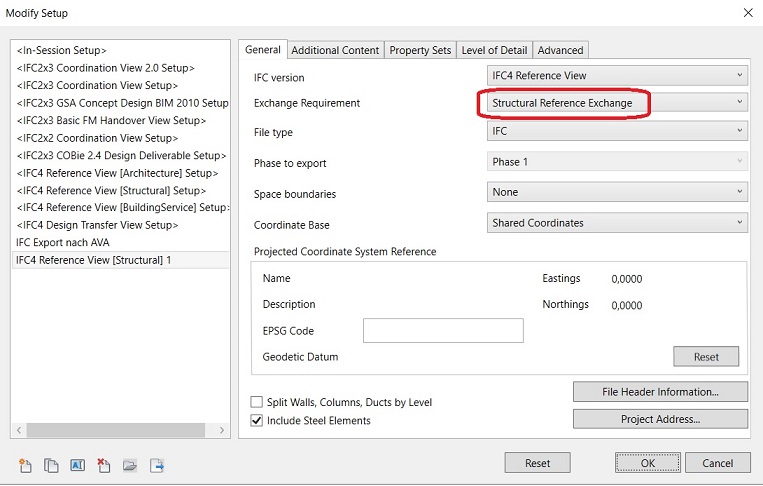This screenshot has width=763, height=486.
Task: Click the EPSG Code input field
Action: [x=443, y=331]
